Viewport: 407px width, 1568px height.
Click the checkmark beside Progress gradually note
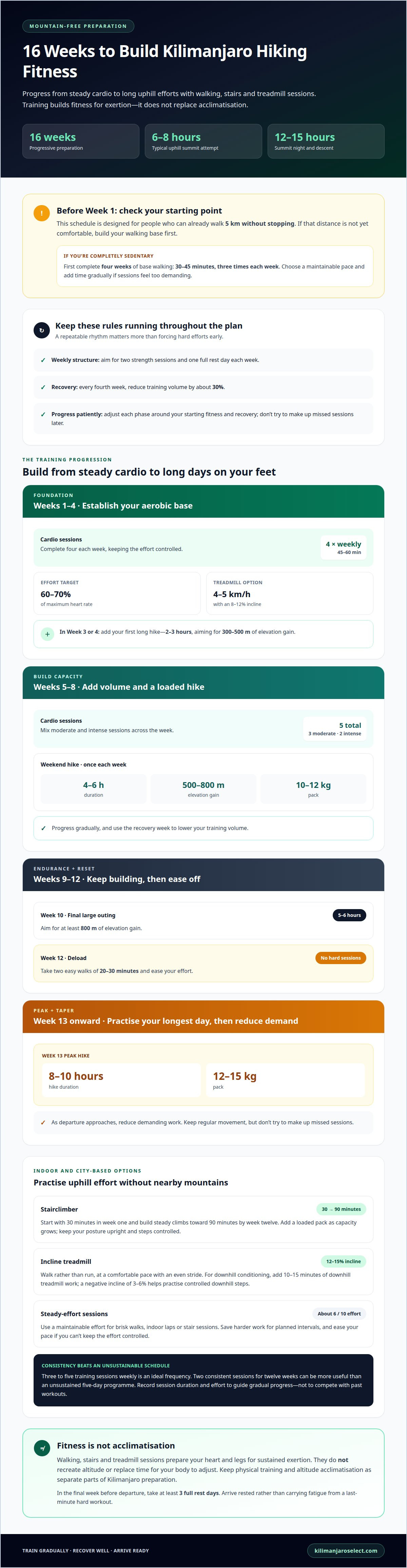43,828
